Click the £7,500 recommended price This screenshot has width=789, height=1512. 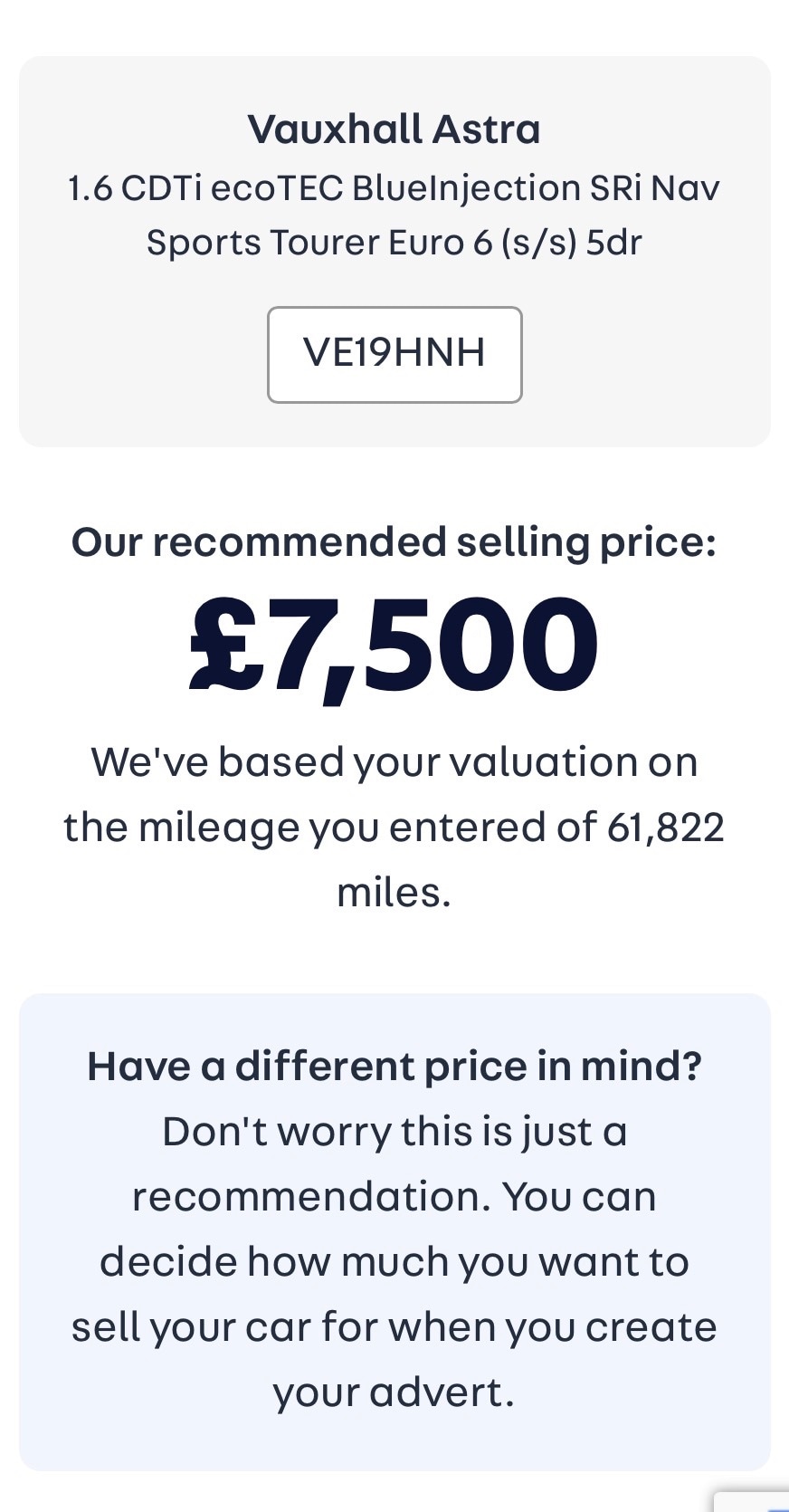[394, 645]
